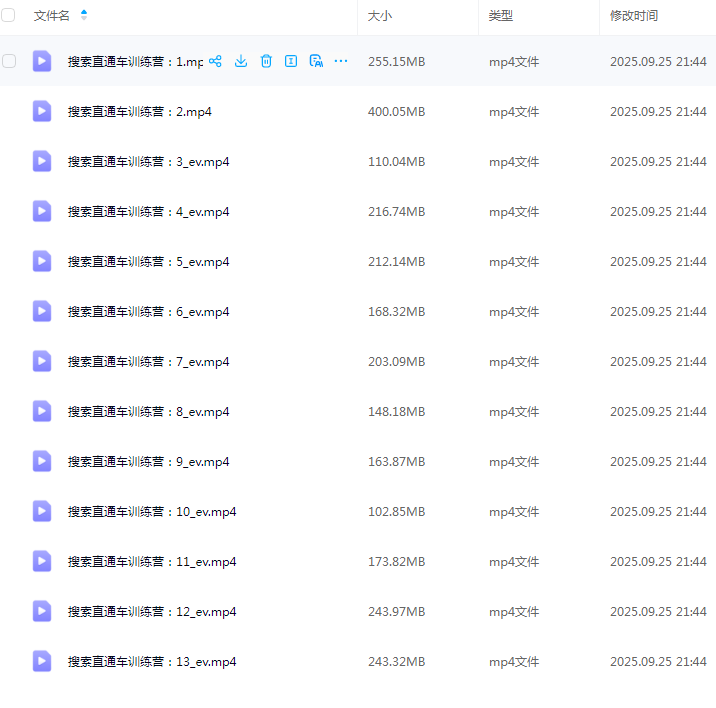Sort by the 大小 column header
716x708 pixels.
click(x=380, y=16)
